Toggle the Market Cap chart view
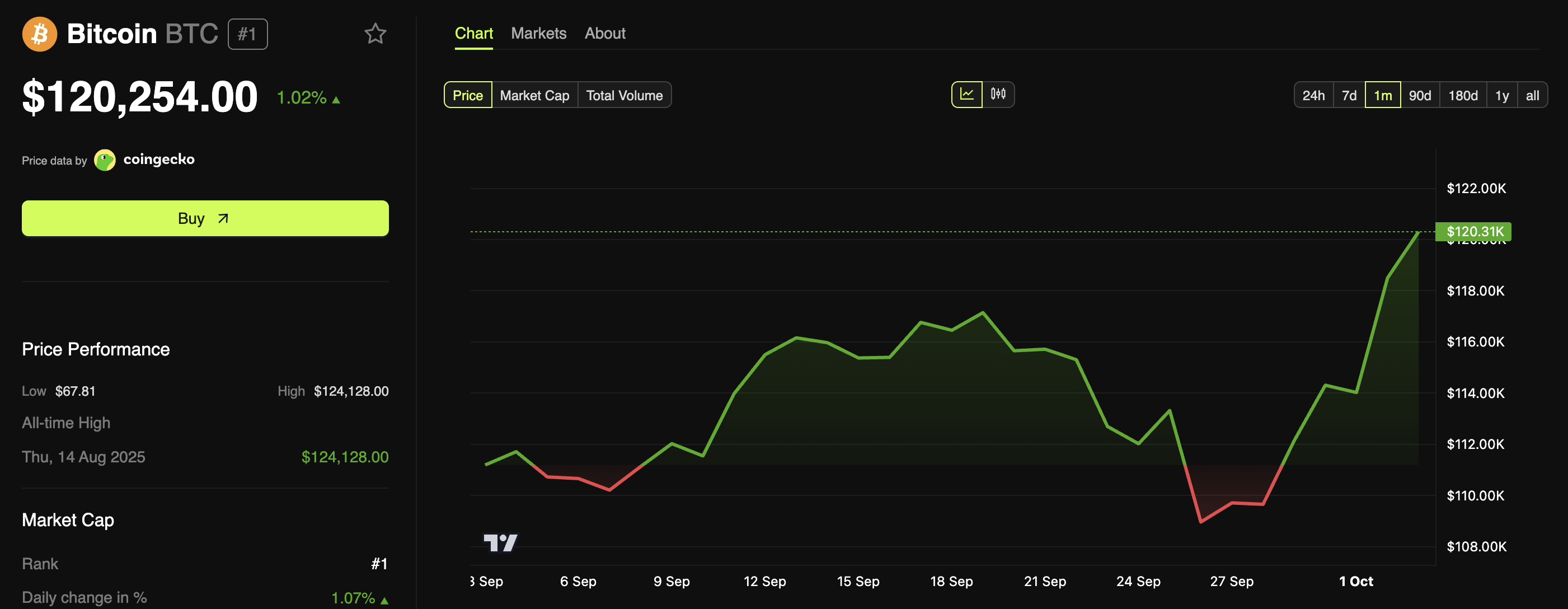This screenshot has height=609, width=1568. tap(534, 95)
